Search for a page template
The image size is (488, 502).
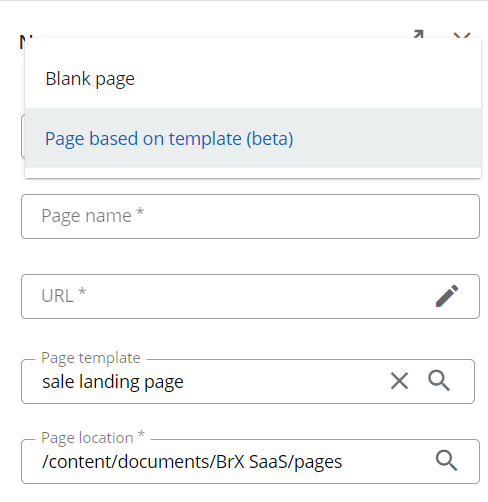point(439,381)
